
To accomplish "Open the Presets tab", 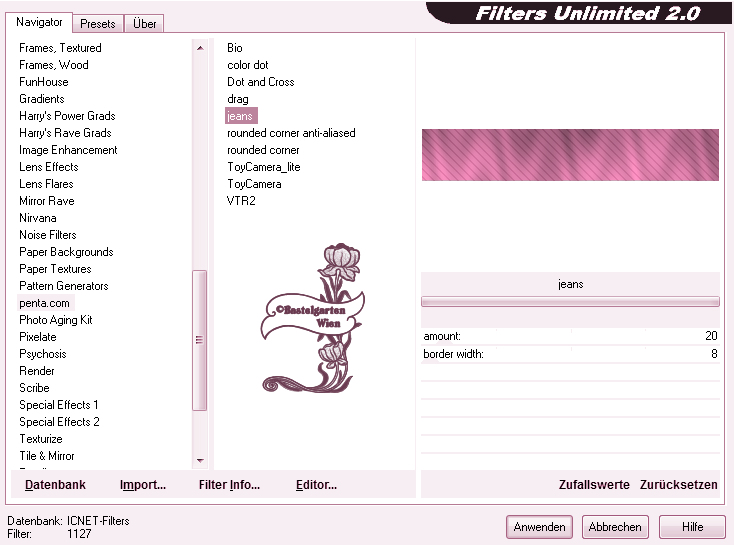I will (x=97, y=23).
